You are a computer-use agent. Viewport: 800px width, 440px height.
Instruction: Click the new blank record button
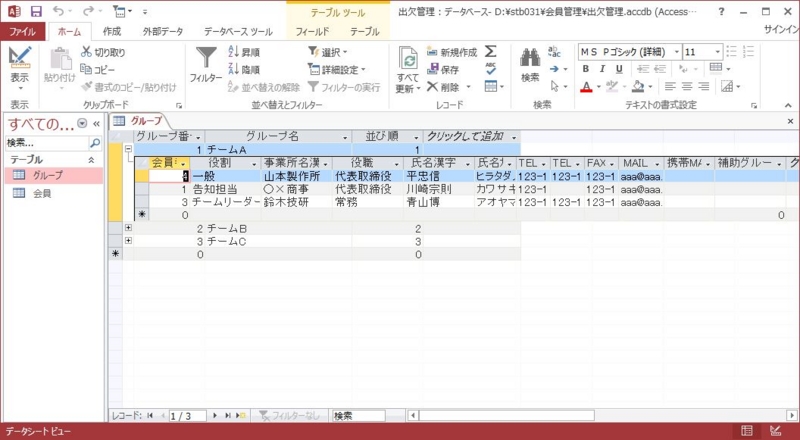(241, 416)
